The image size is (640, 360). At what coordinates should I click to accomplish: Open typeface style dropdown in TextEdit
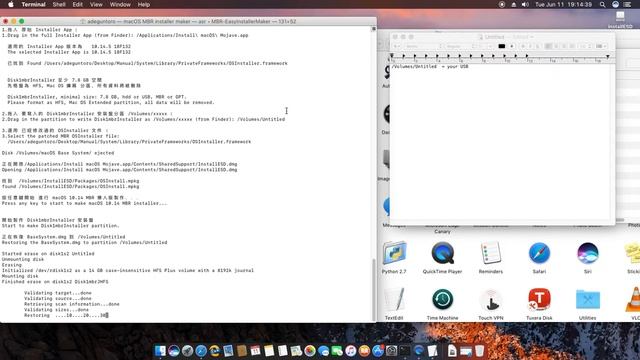[460, 46]
